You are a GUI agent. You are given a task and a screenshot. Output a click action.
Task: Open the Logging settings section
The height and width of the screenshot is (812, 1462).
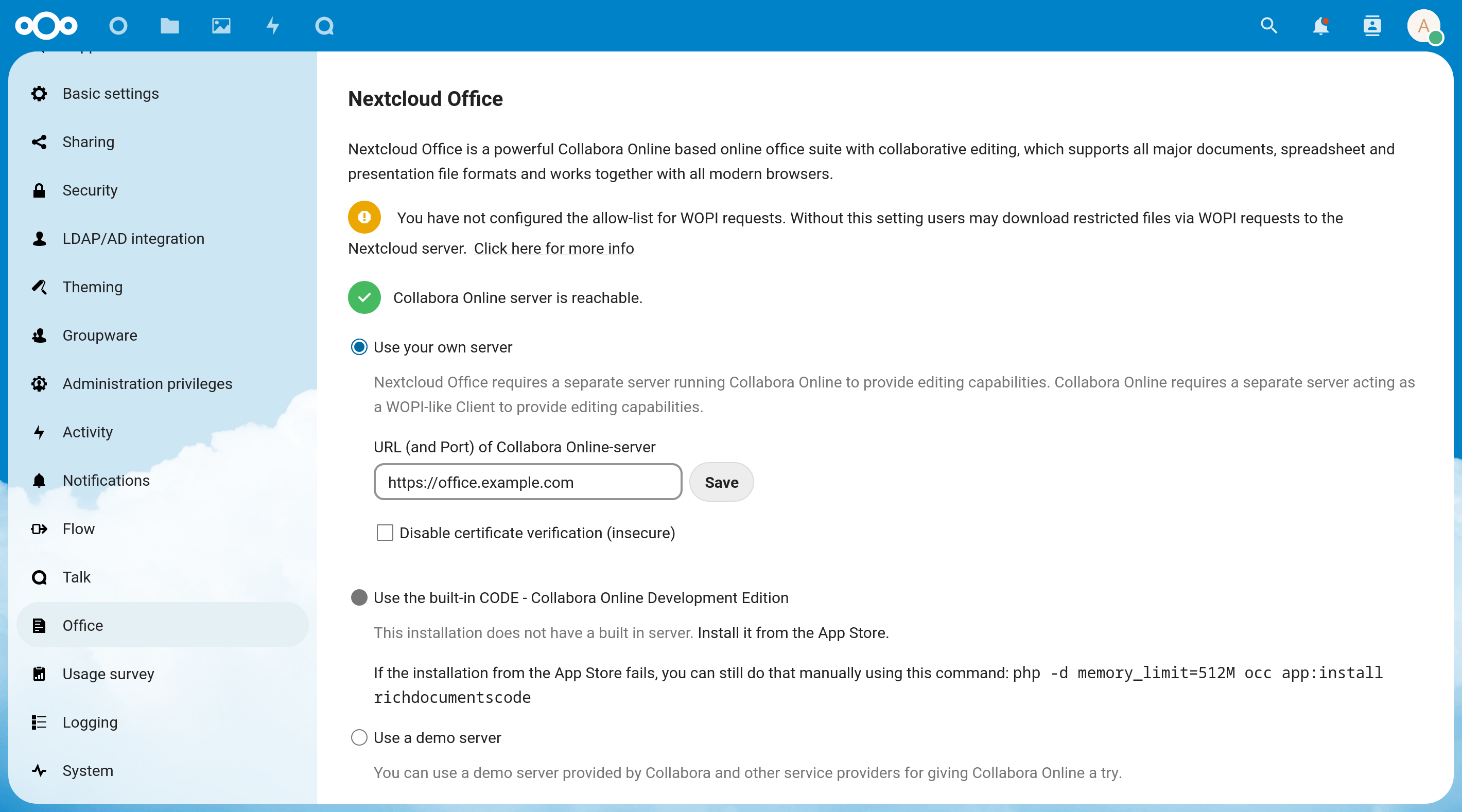pos(90,722)
